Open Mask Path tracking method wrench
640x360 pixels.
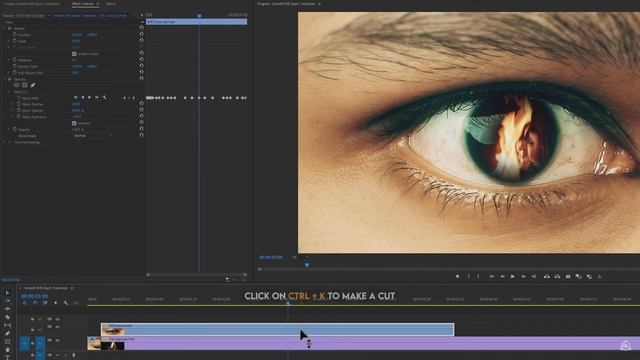(104, 98)
